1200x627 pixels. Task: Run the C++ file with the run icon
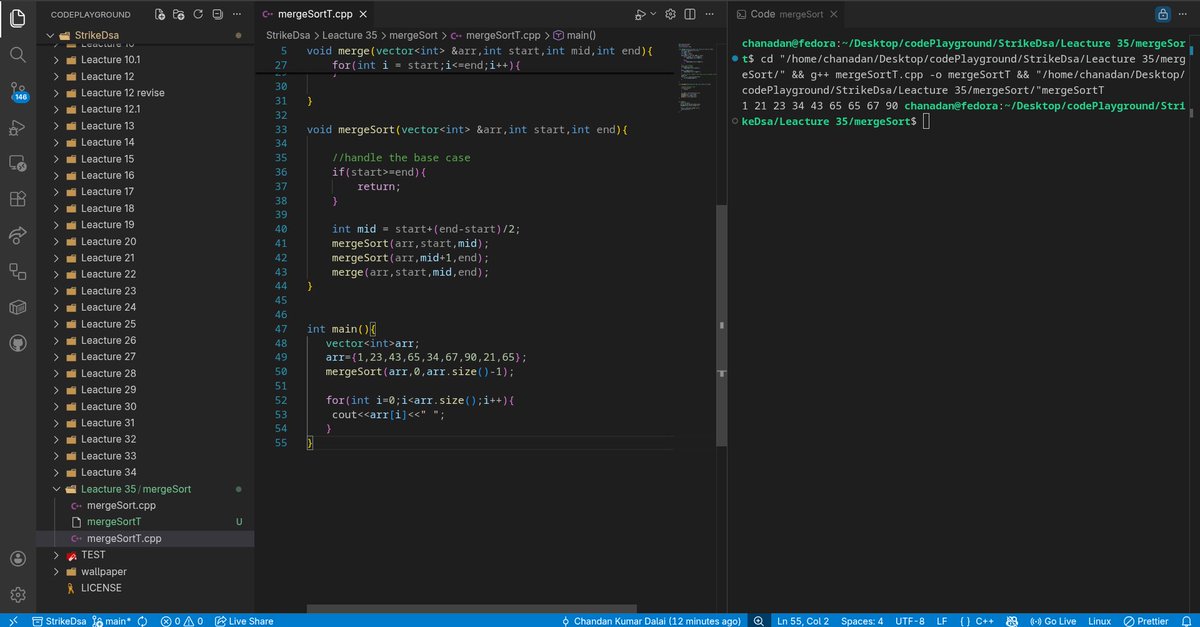pyautogui.click(x=640, y=15)
